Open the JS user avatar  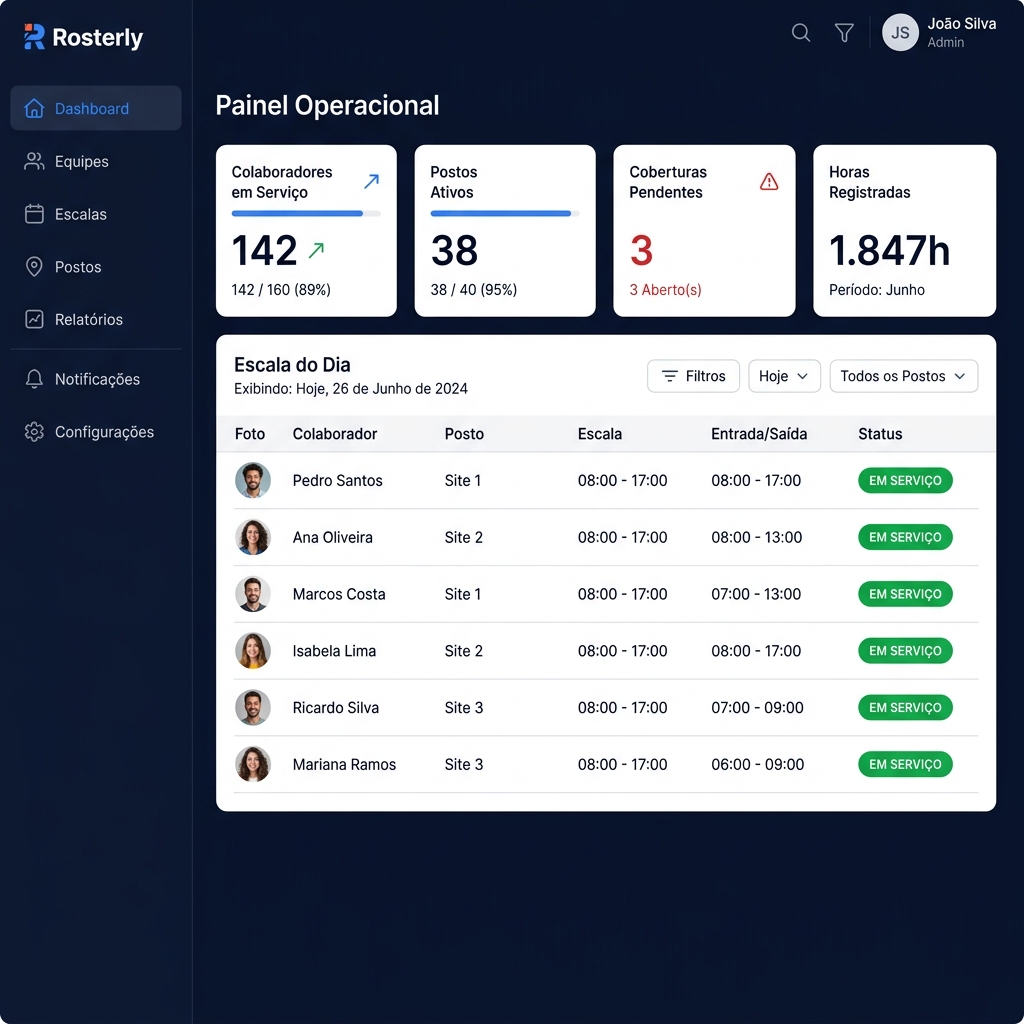tap(900, 33)
